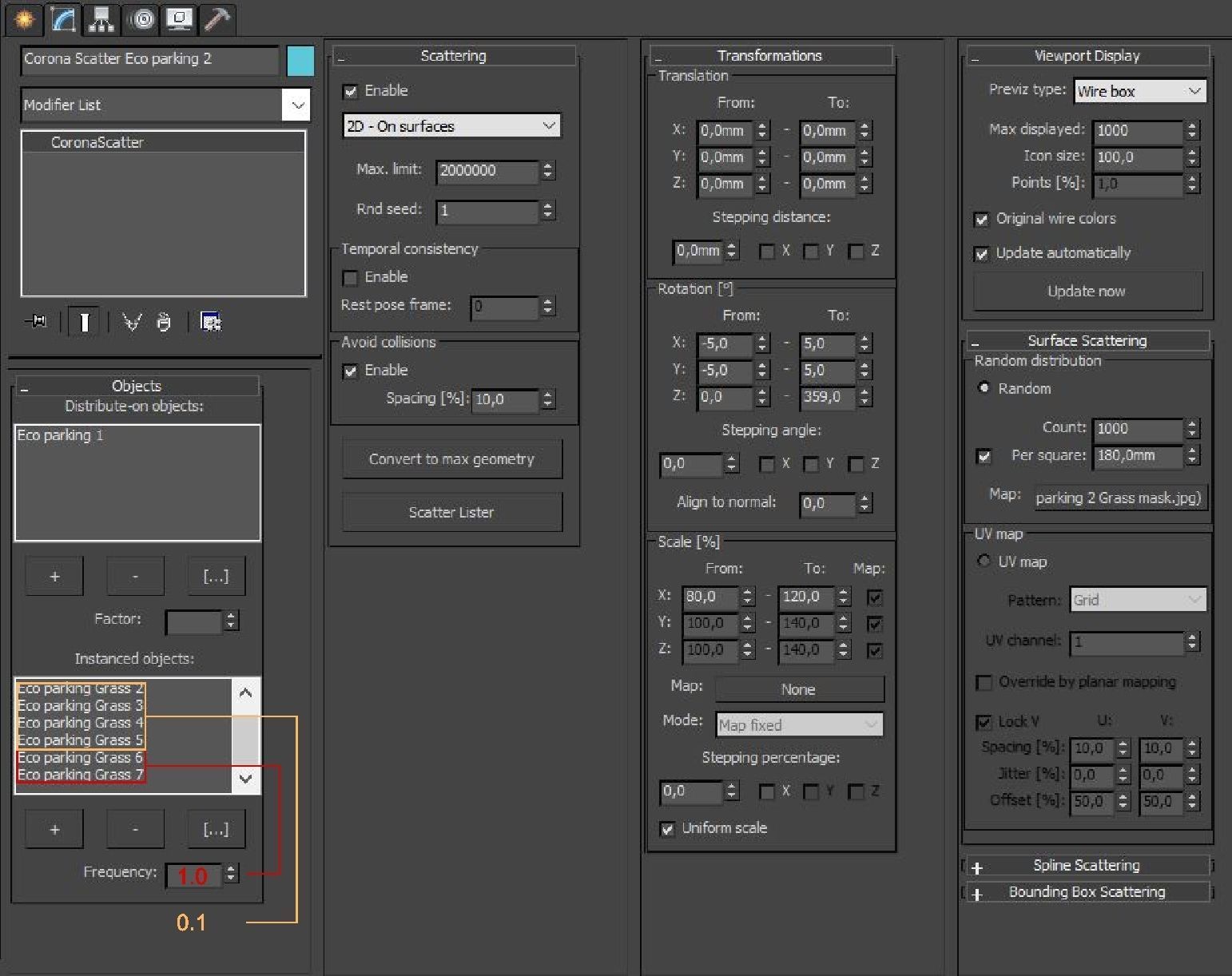1232x976 pixels.
Task: Expand the Bounding Box Scattering rollout
Action: coord(1087,892)
